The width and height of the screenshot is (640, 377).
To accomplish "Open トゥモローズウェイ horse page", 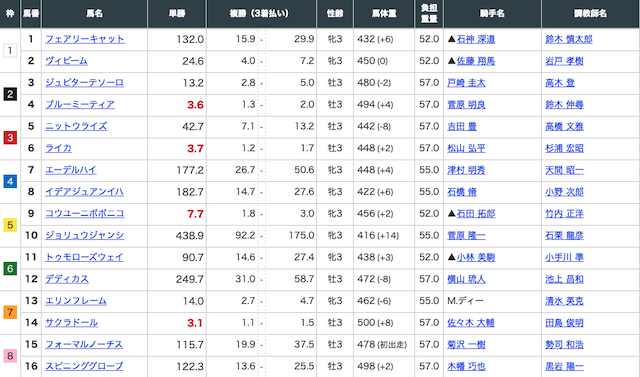I will point(84,257).
